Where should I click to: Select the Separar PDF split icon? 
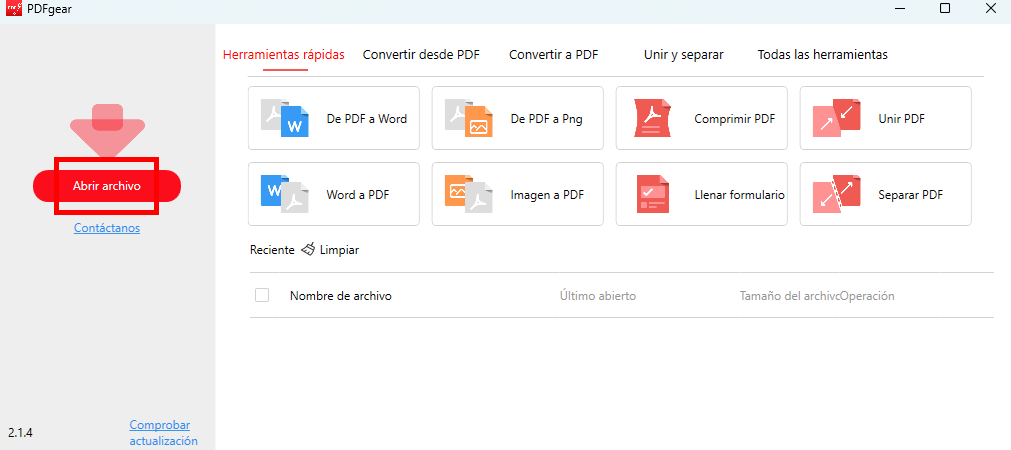tap(837, 194)
